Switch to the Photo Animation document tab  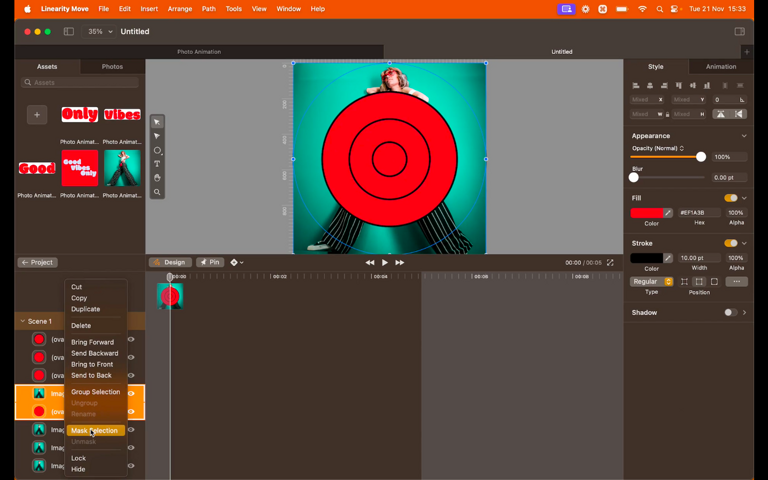tap(199, 51)
